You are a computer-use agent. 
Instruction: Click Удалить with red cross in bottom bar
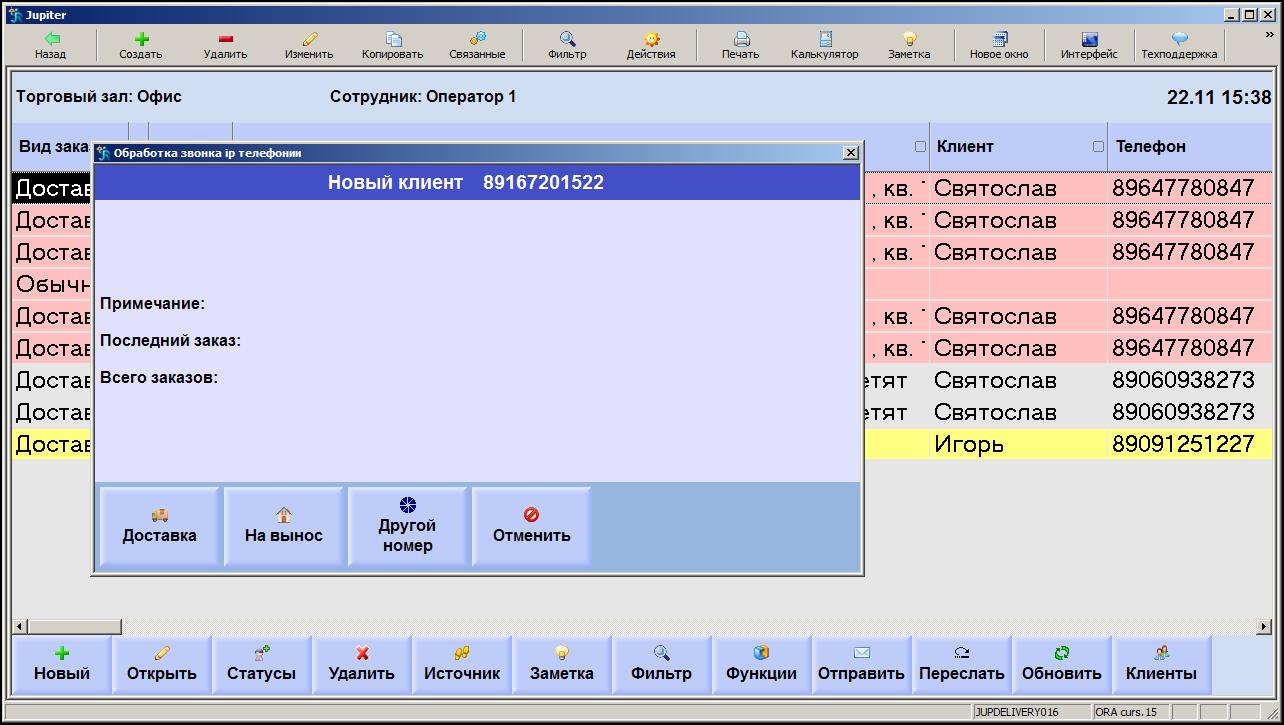pos(362,664)
